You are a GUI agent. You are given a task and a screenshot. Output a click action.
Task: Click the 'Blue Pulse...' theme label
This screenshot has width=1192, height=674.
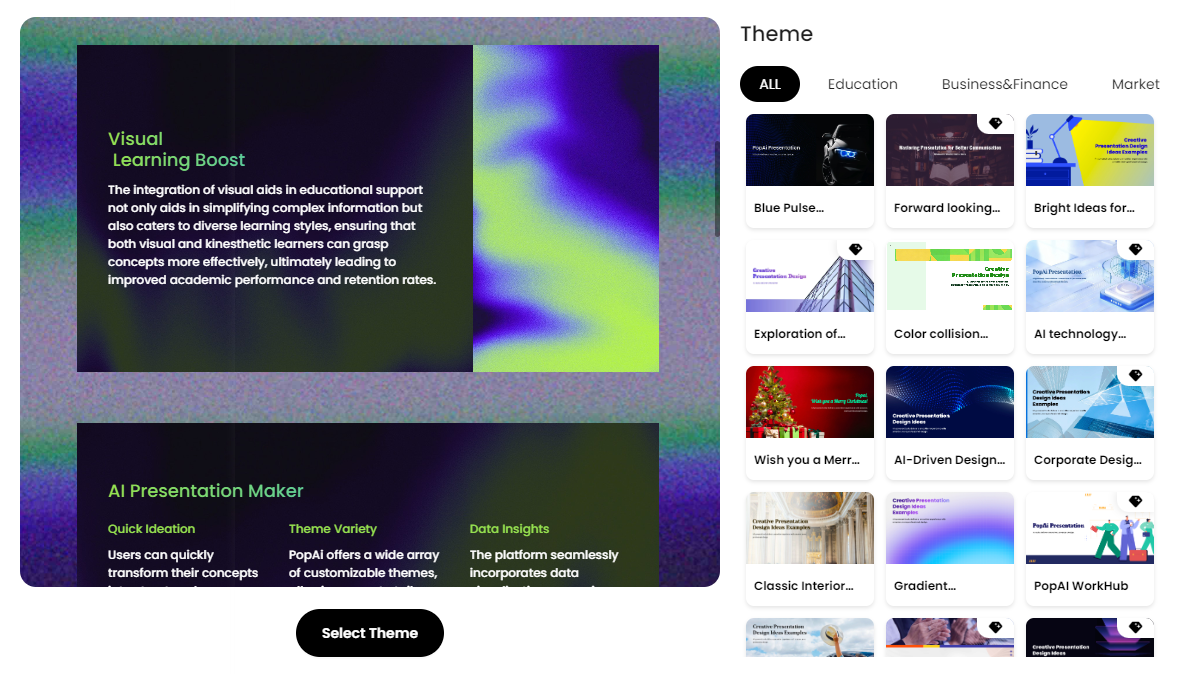click(788, 208)
